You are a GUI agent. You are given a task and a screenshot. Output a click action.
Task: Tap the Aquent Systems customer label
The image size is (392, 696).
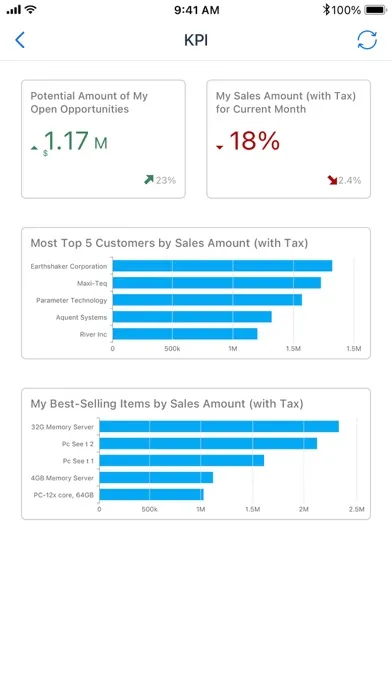pyautogui.click(x=81, y=317)
